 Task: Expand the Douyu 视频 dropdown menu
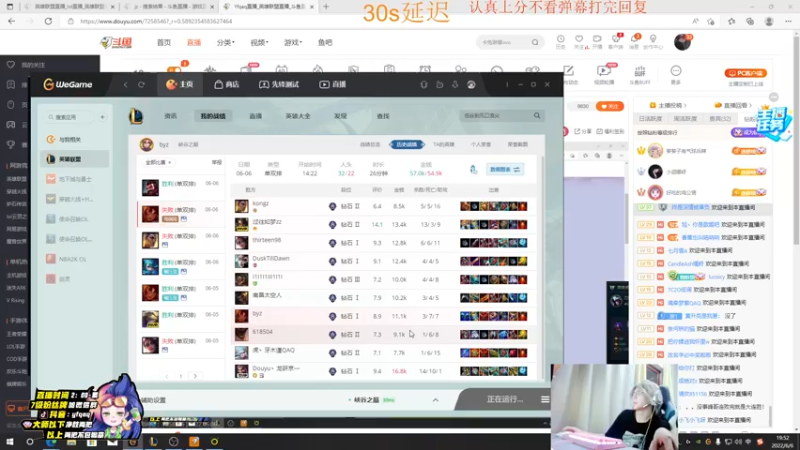click(x=259, y=42)
